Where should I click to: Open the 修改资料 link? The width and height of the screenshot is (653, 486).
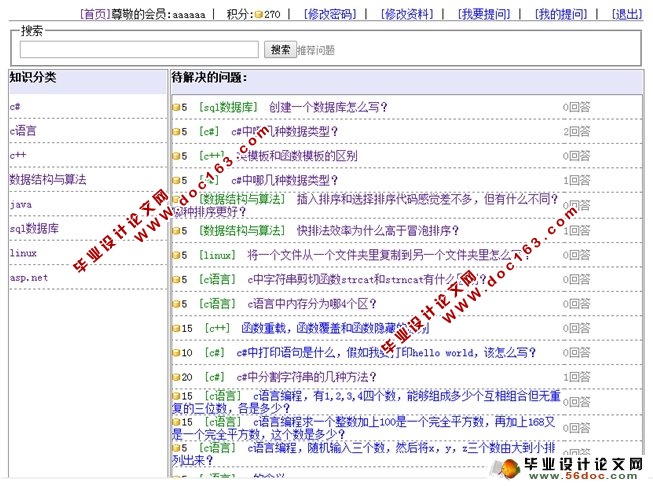coord(407,15)
